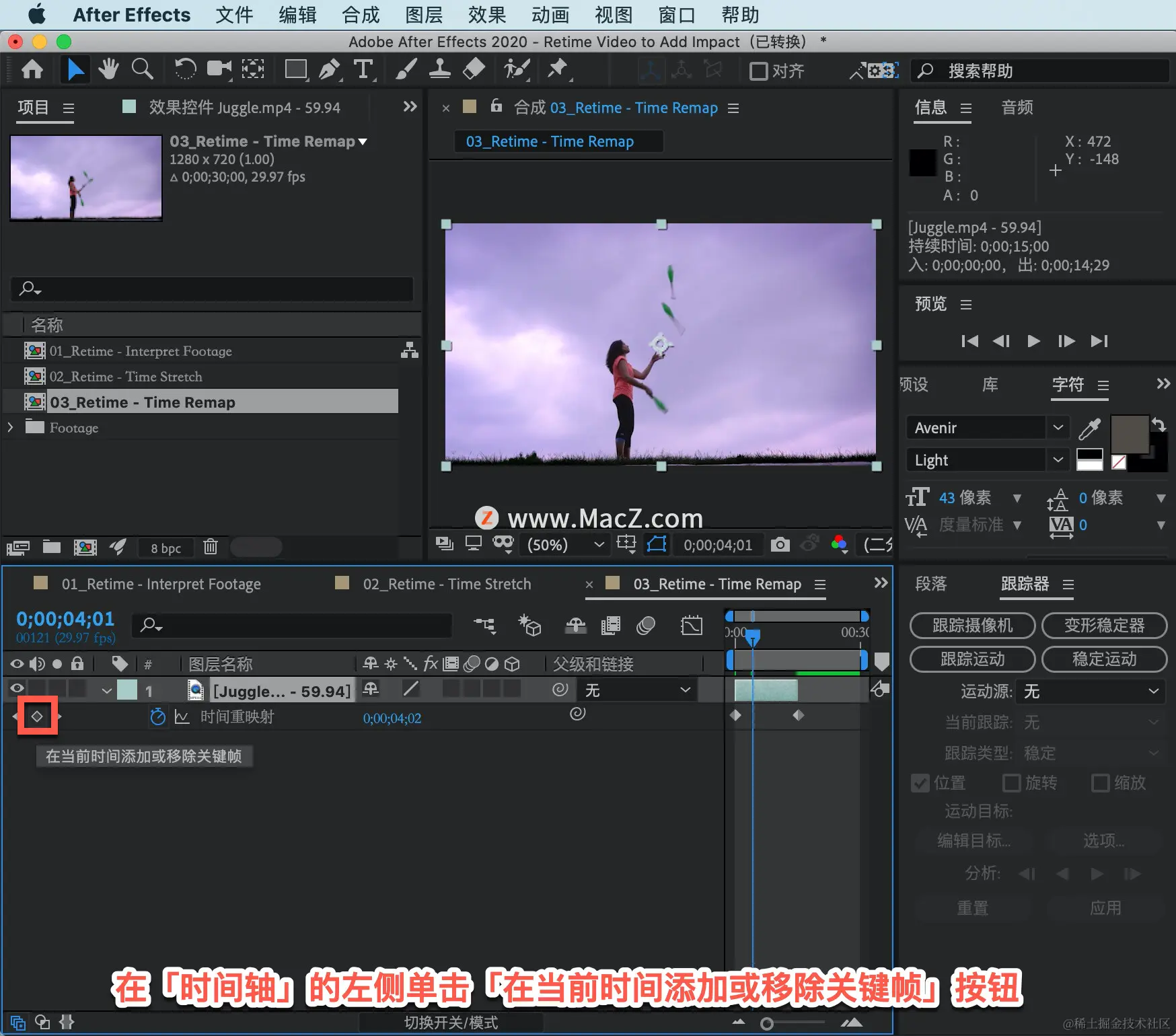The height and width of the screenshot is (1036, 1176).
Task: Enable the 对齐 snapping checkbox
Action: click(759, 71)
